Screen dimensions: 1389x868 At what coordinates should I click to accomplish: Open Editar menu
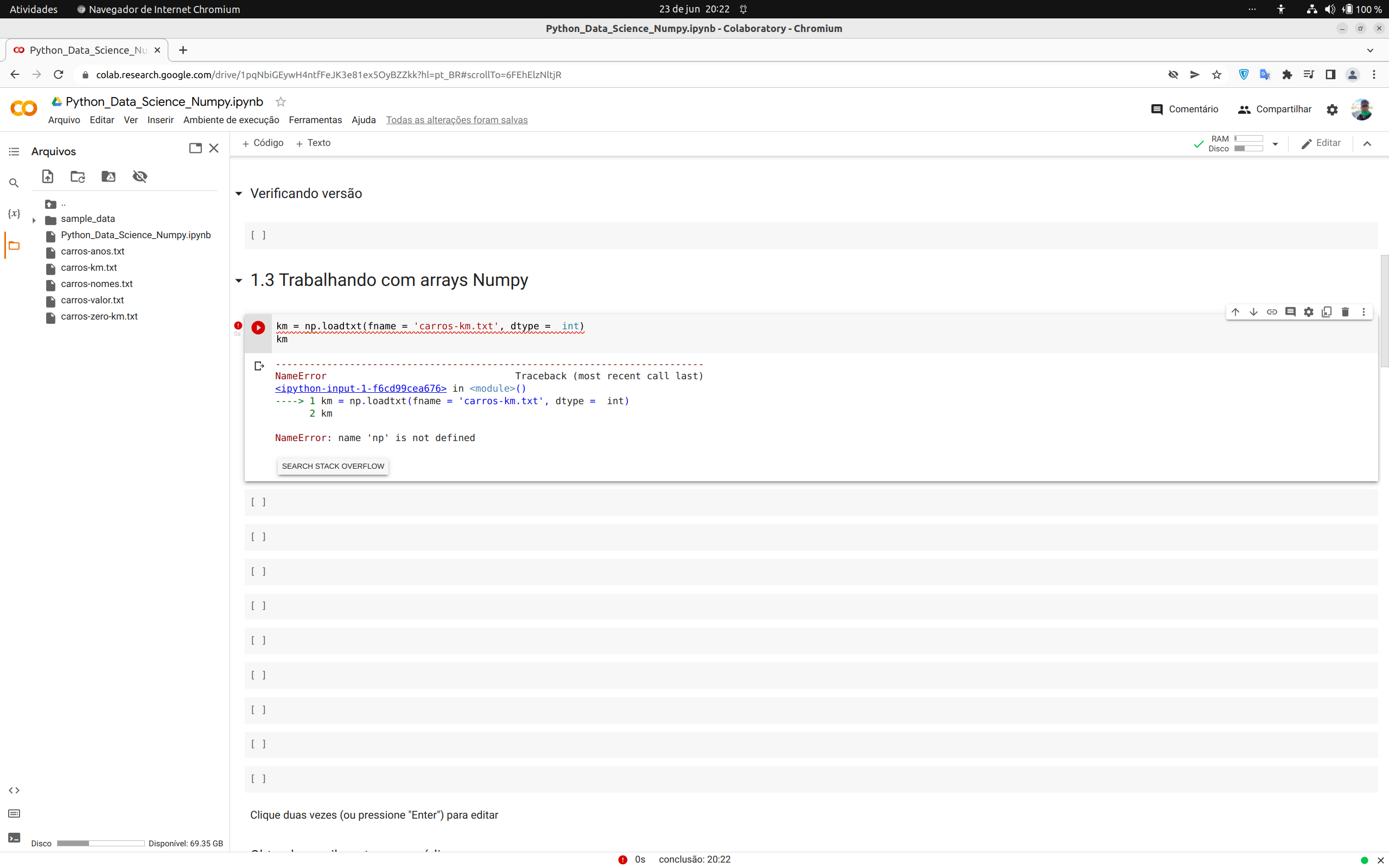pos(102,120)
